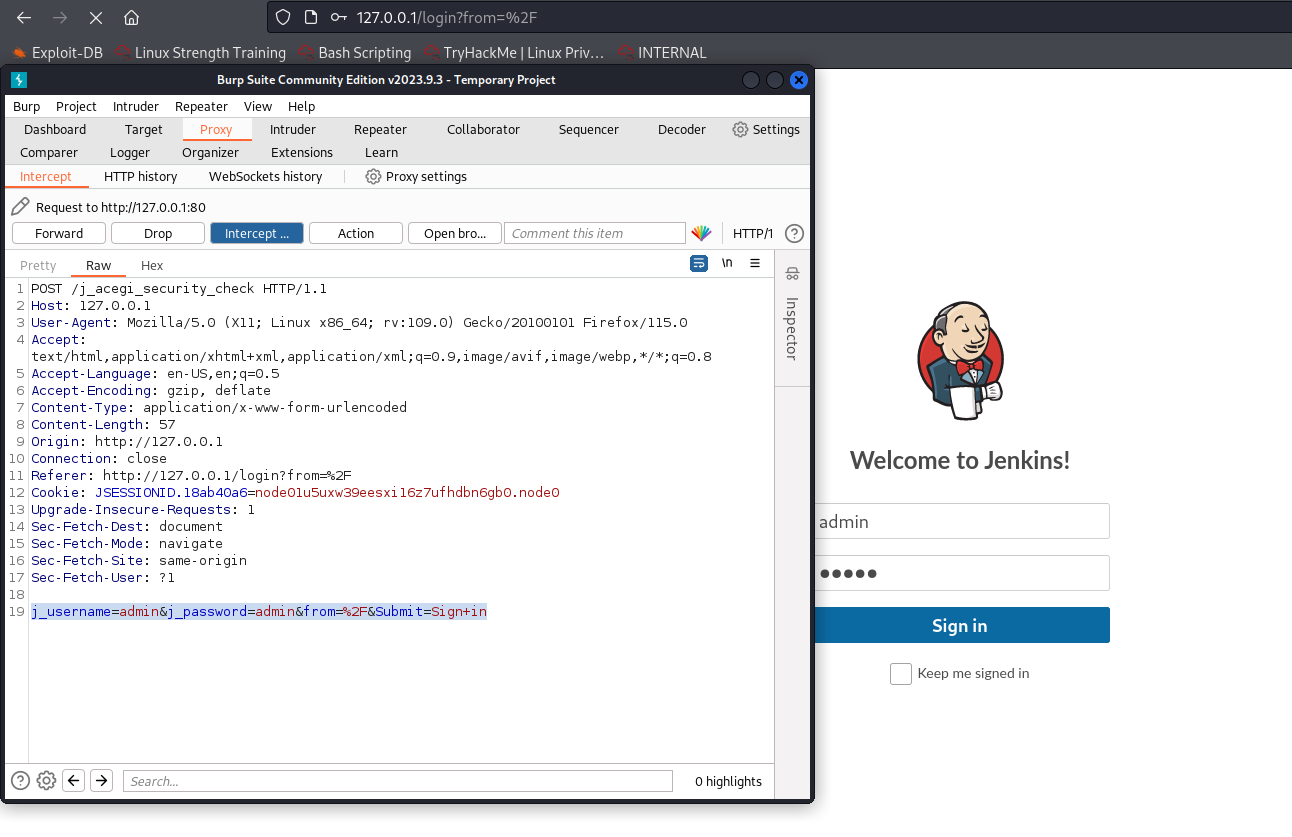Click the pencil edit target icon
1292x837 pixels.
tap(20, 207)
